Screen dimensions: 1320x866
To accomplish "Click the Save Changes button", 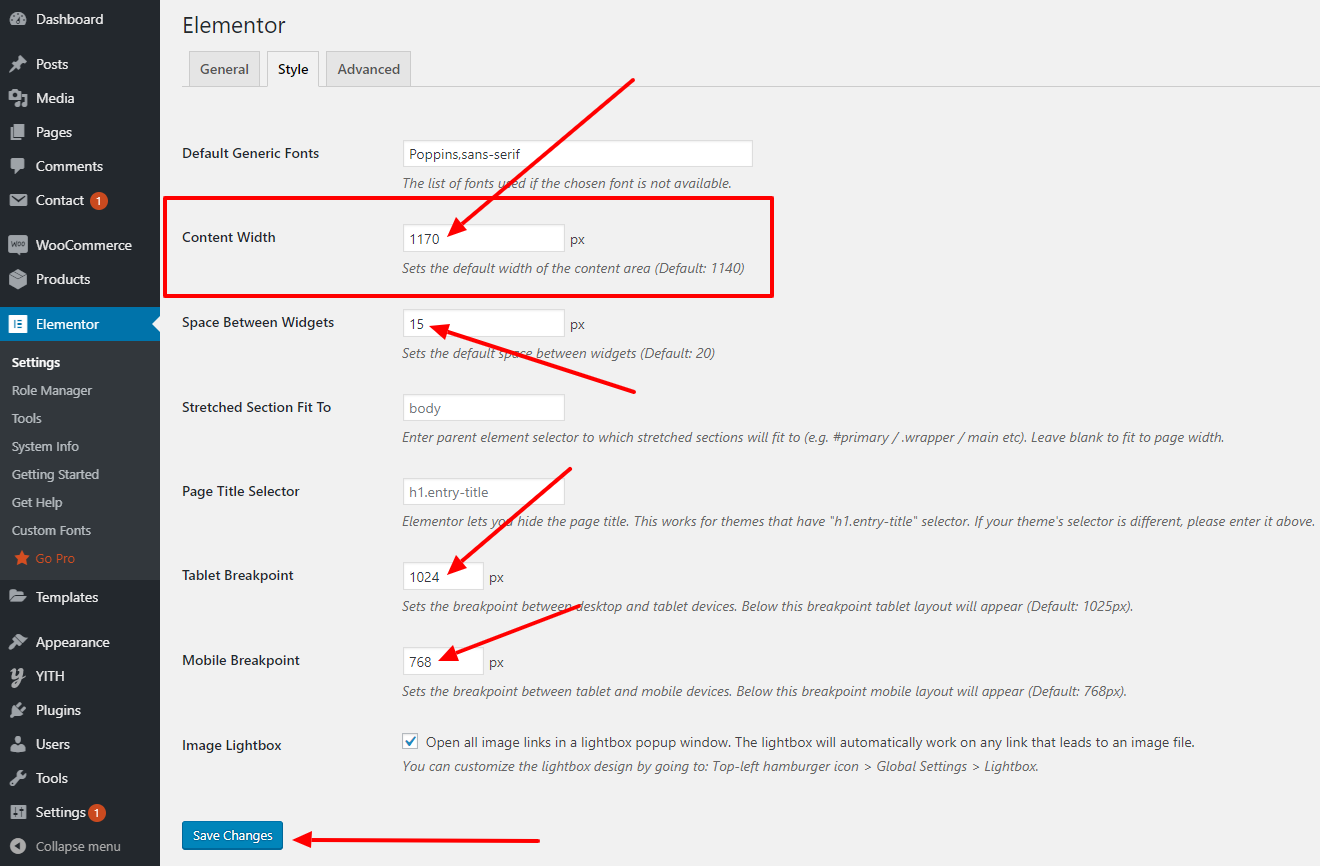I will click(x=233, y=836).
